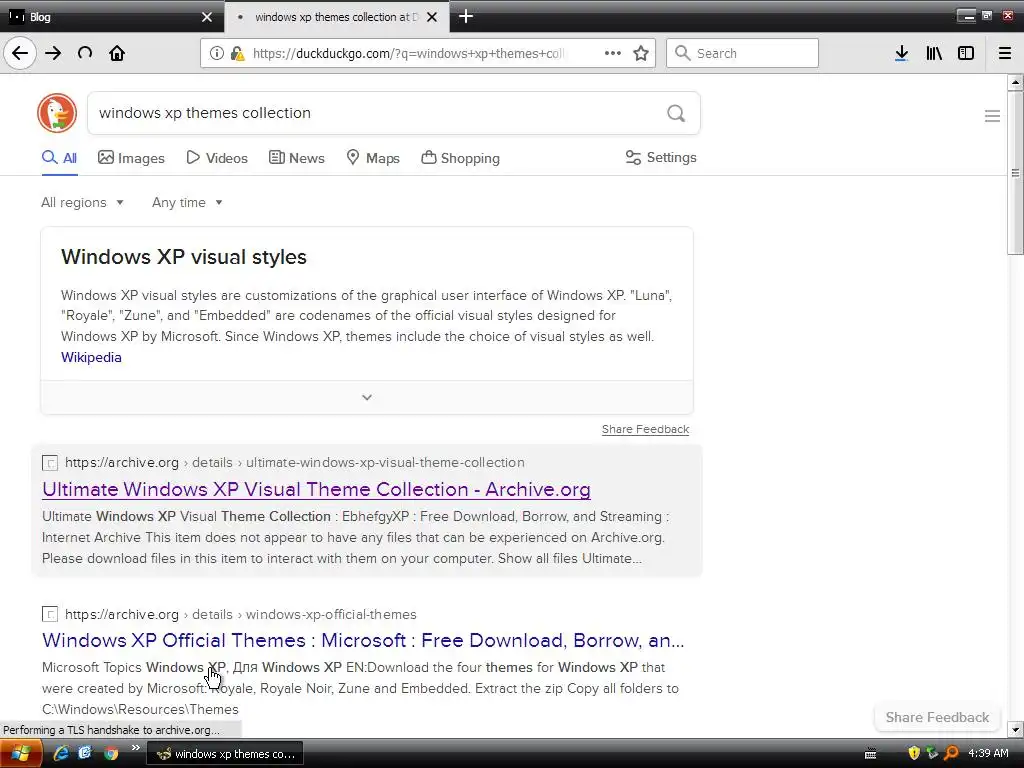Image resolution: width=1024 pixels, height=768 pixels.
Task: Click the scrollbar up arrow
Action: (x=1015, y=82)
